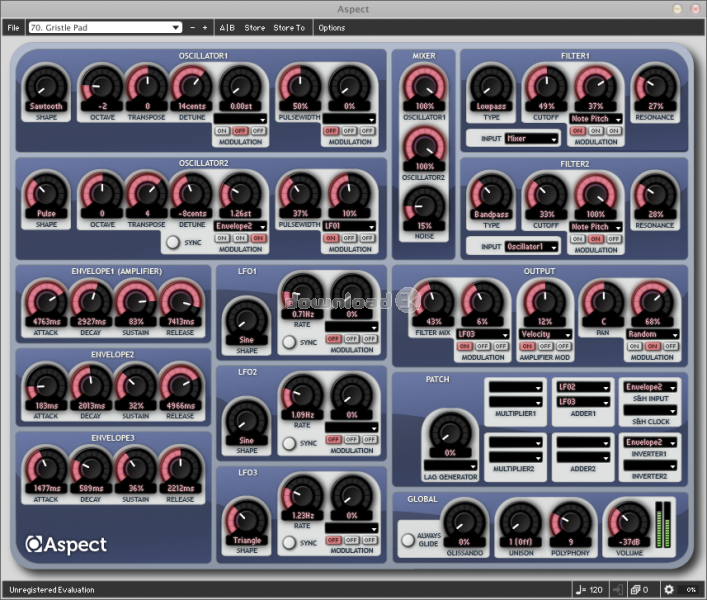Toggle the Always Glide button
707x600 pixels.
coord(408,540)
